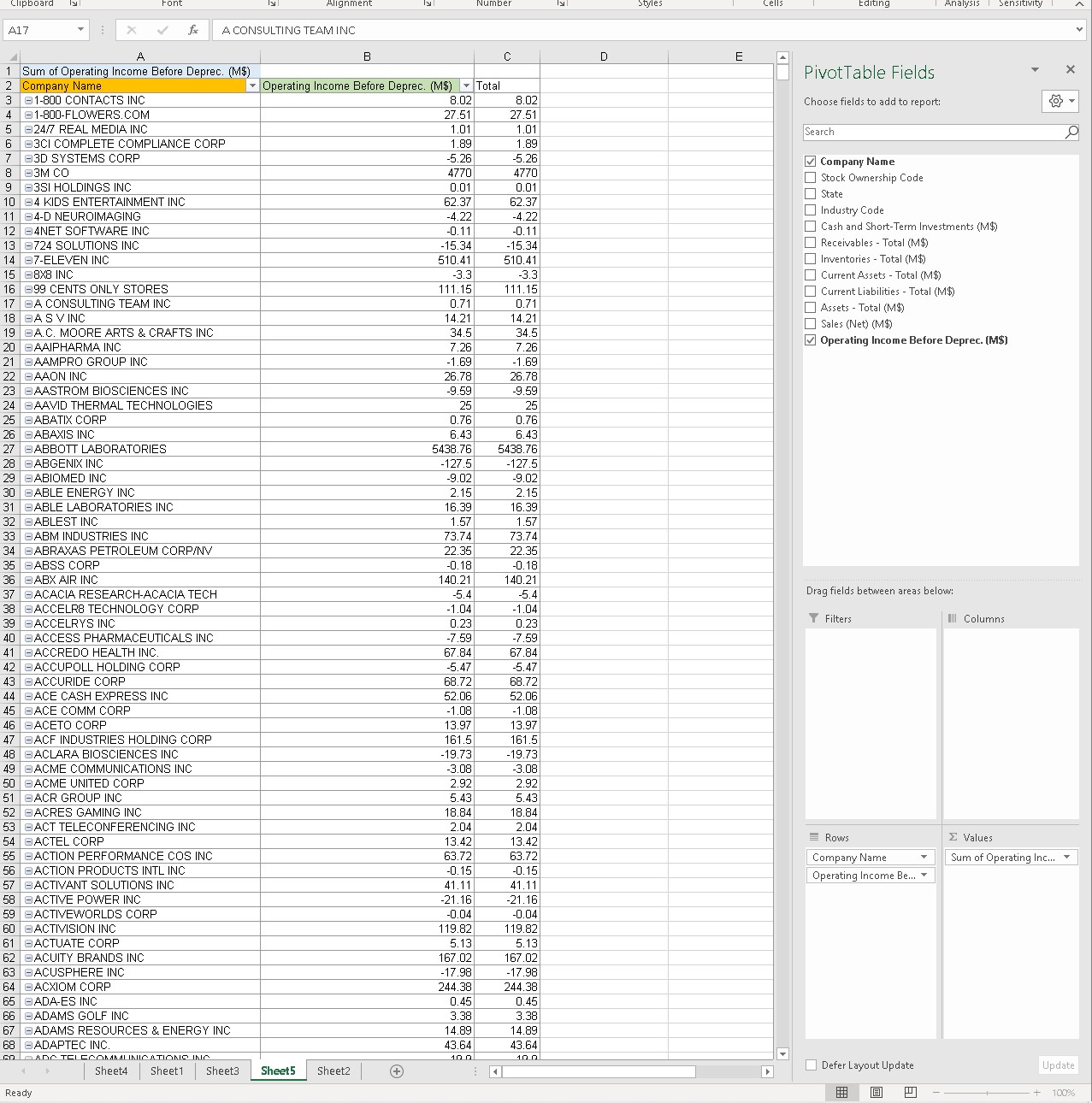Check the State field

click(x=811, y=194)
